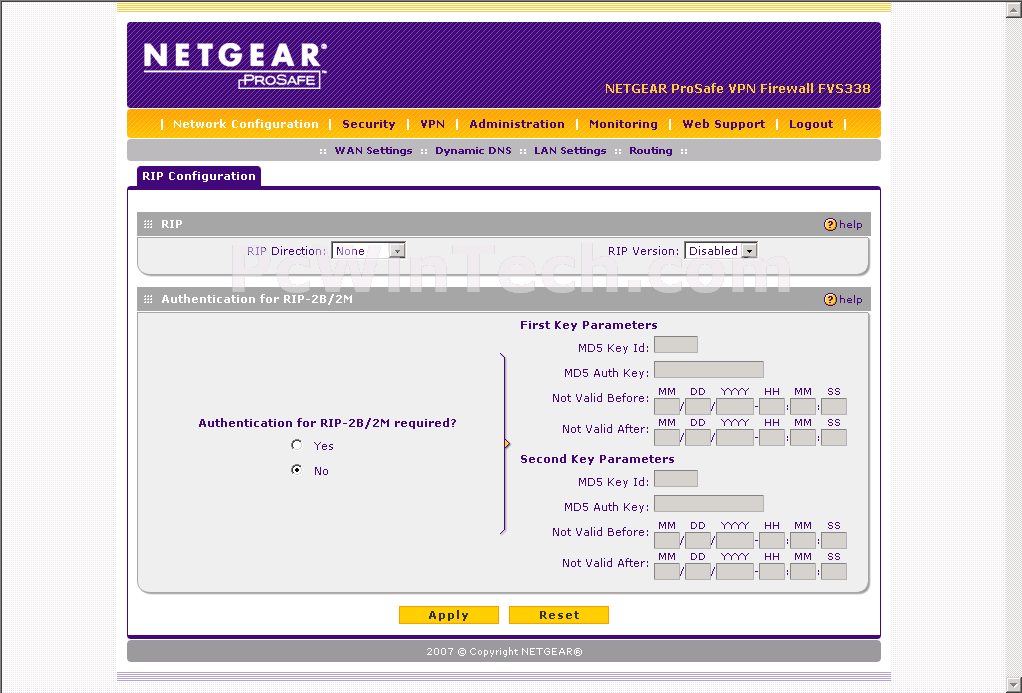Click the Reset button

[559, 615]
